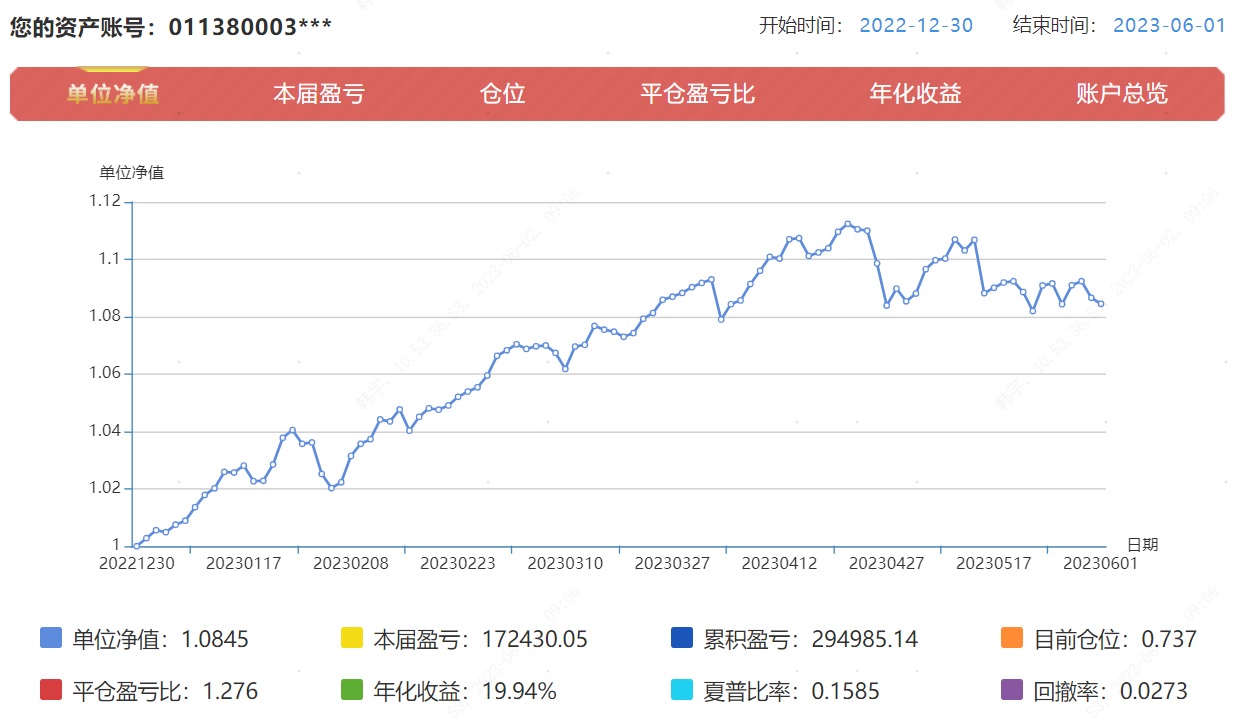Screen dimensions: 1243x719
Task: Select the 仓位 tab
Action: (x=502, y=94)
